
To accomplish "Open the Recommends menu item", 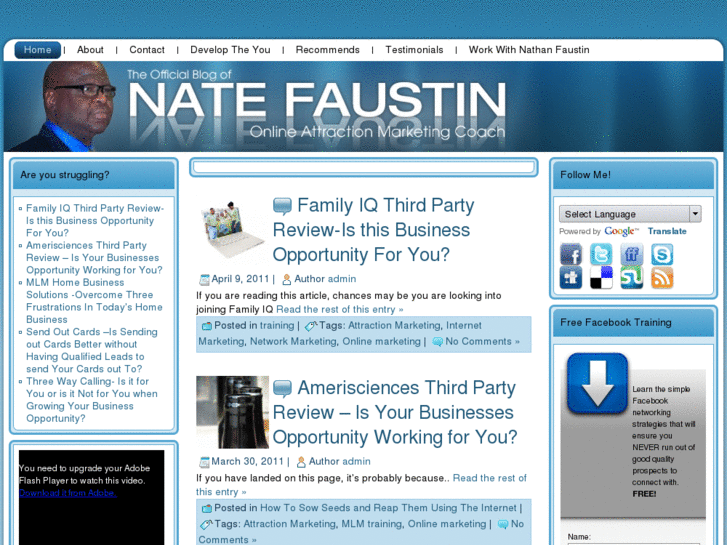I will tap(327, 50).
